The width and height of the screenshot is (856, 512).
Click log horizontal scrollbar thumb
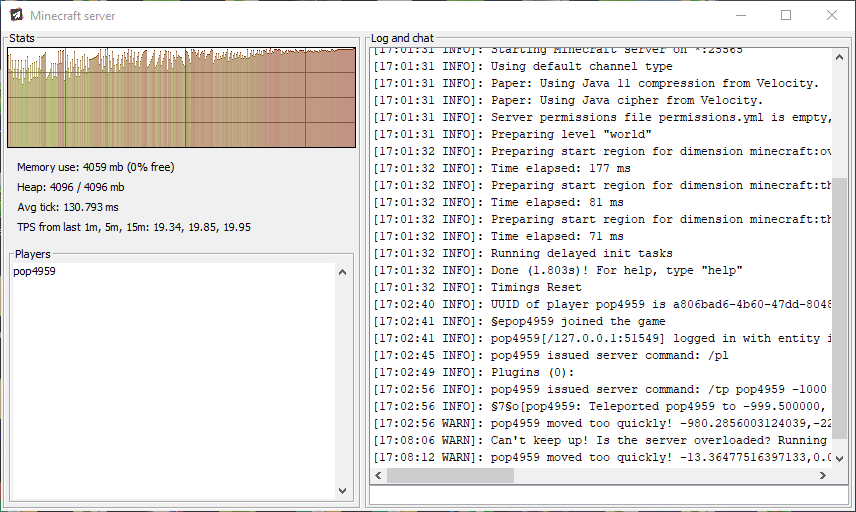(450, 475)
